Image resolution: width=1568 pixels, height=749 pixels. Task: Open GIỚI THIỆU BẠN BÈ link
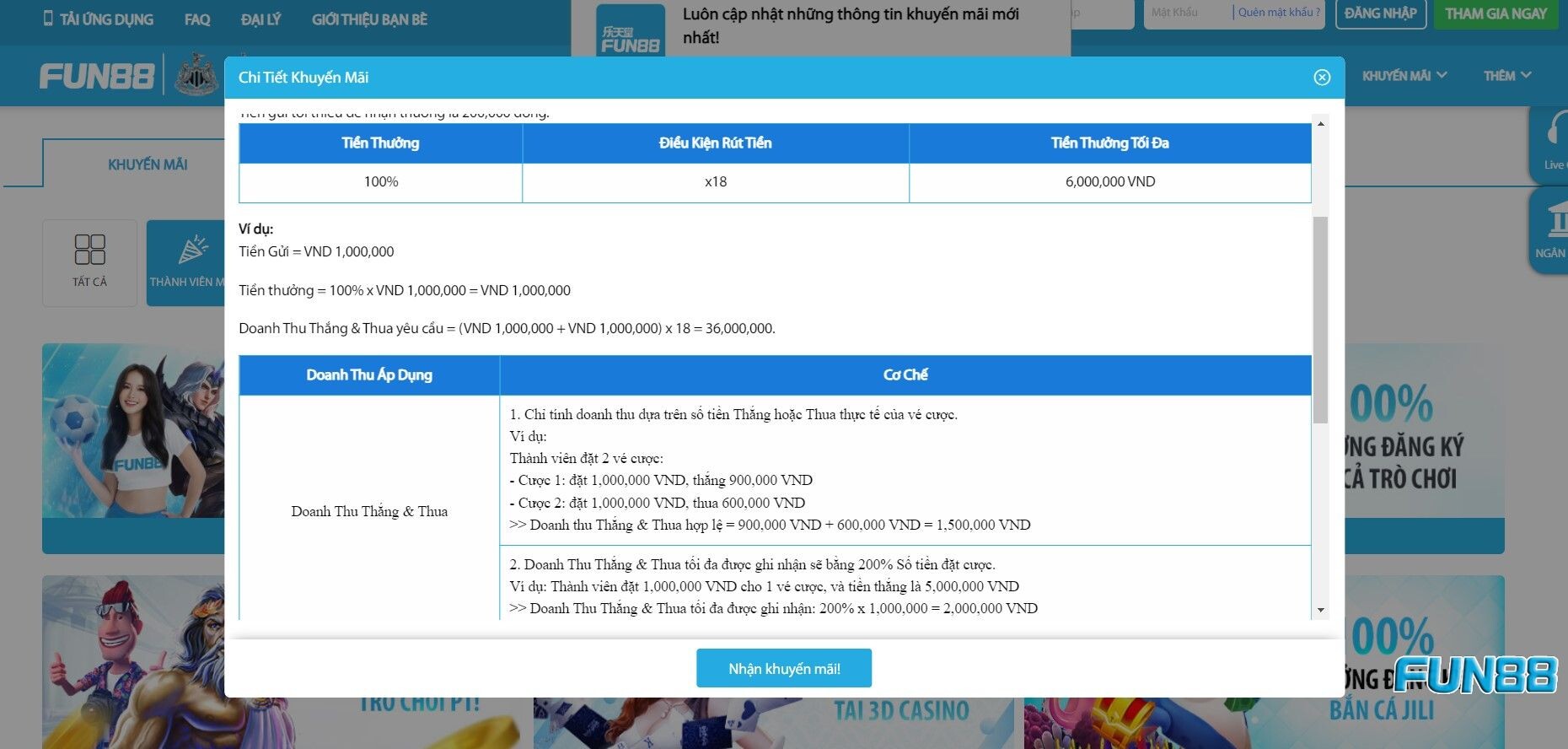pyautogui.click(x=369, y=19)
